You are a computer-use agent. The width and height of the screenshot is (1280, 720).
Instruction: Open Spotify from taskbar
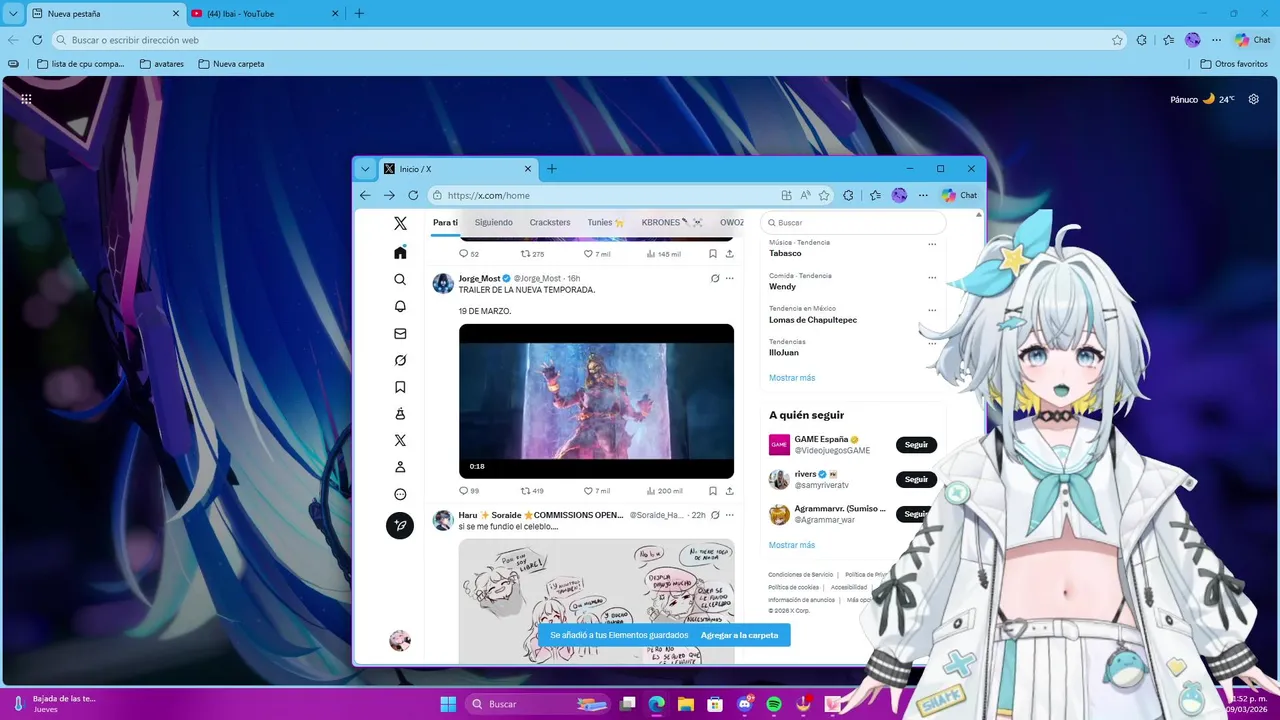coord(773,704)
